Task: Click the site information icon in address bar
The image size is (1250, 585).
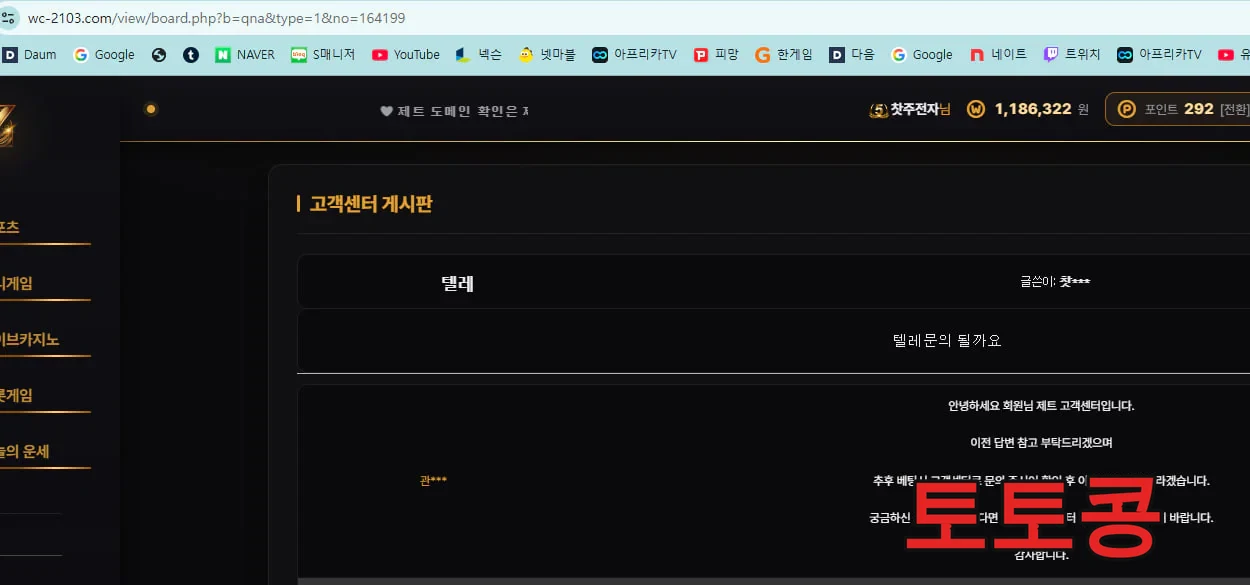Action: pyautogui.click(x=8, y=18)
